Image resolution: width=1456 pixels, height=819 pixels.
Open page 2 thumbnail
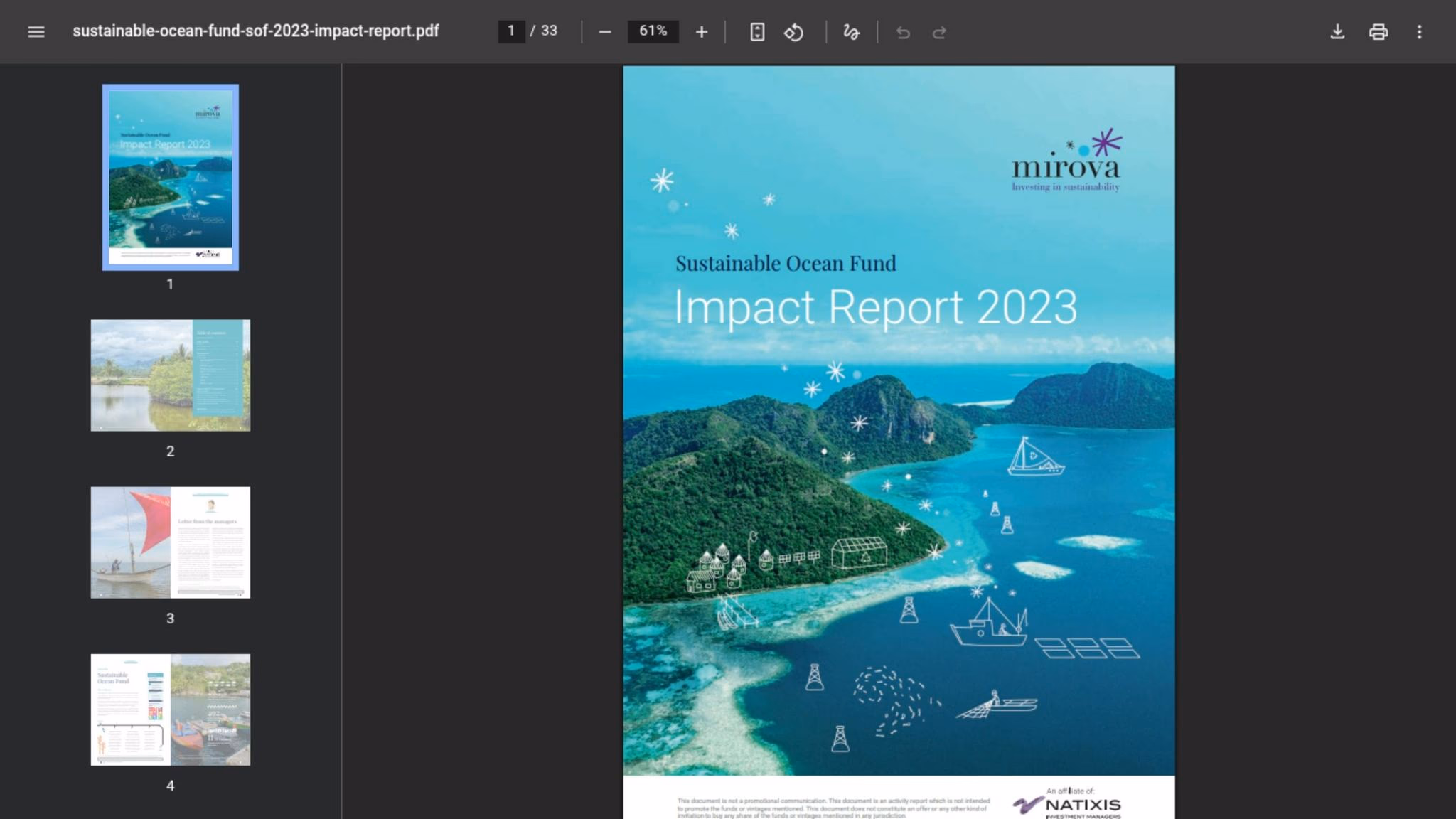(171, 375)
